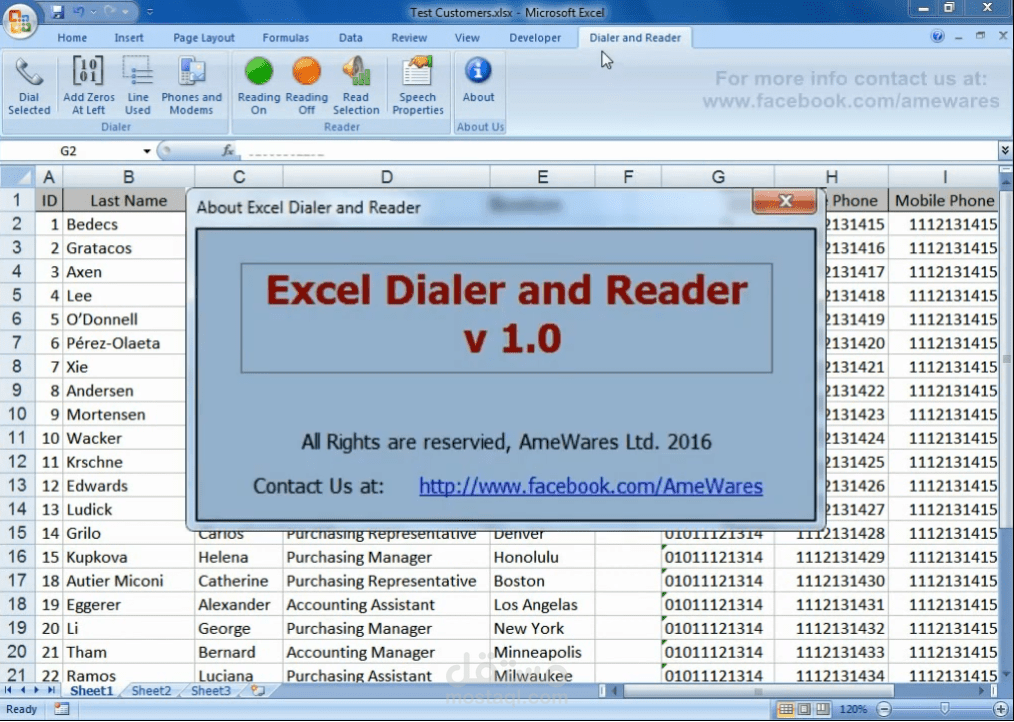The height and width of the screenshot is (722, 1014).
Task: Click the Office button orb
Action: [x=19, y=21]
